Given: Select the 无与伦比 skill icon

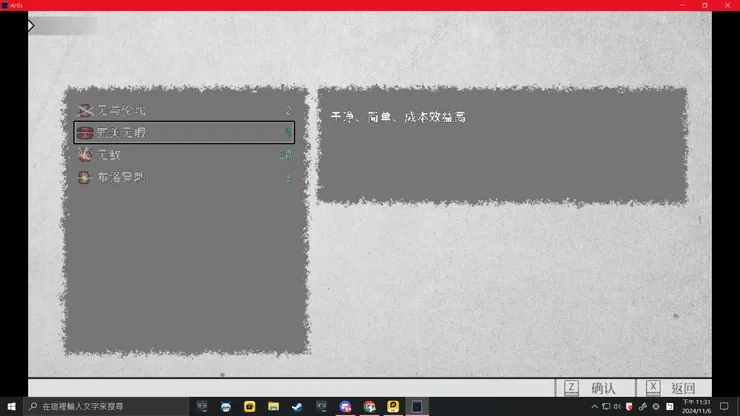Looking at the screenshot, I should pos(85,110).
